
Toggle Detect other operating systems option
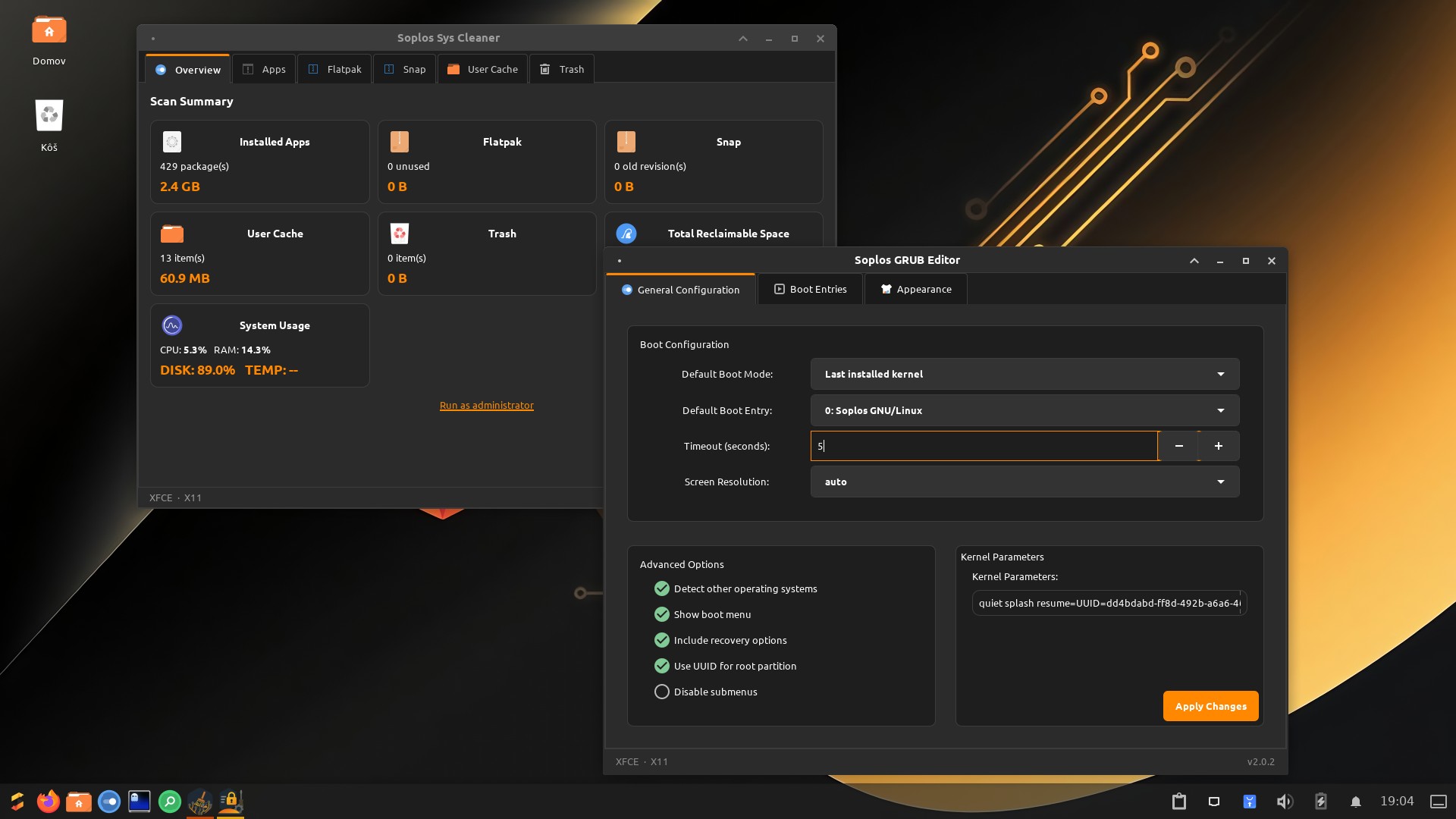tap(736, 588)
